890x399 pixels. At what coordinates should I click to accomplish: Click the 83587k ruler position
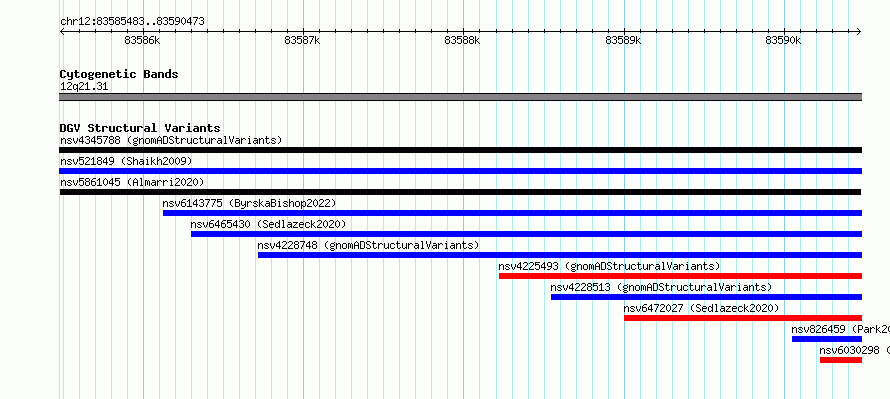[x=303, y=40]
